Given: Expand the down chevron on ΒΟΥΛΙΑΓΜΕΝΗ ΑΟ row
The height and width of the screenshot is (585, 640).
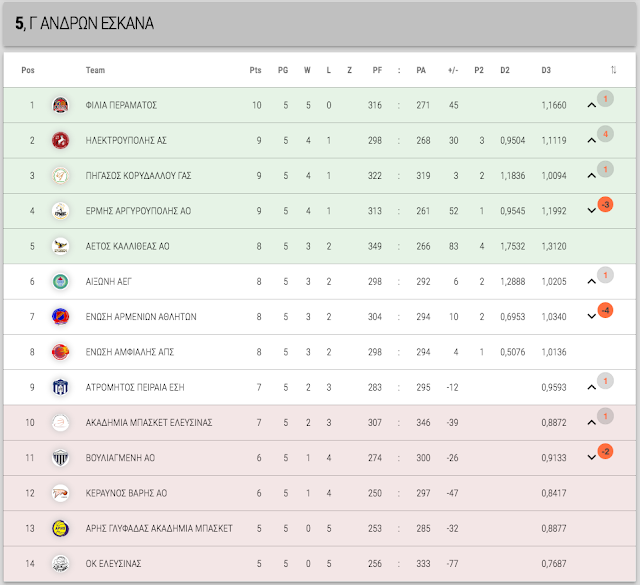Looking at the screenshot, I should (x=591, y=458).
